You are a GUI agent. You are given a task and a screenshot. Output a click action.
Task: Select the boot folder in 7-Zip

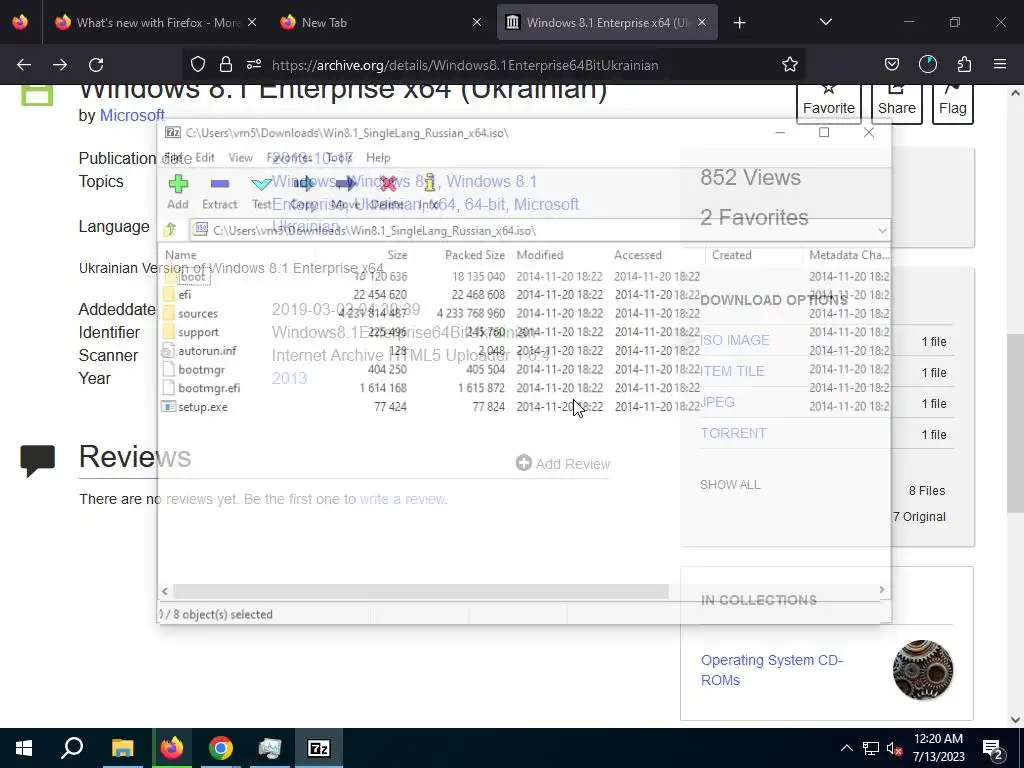pos(192,276)
